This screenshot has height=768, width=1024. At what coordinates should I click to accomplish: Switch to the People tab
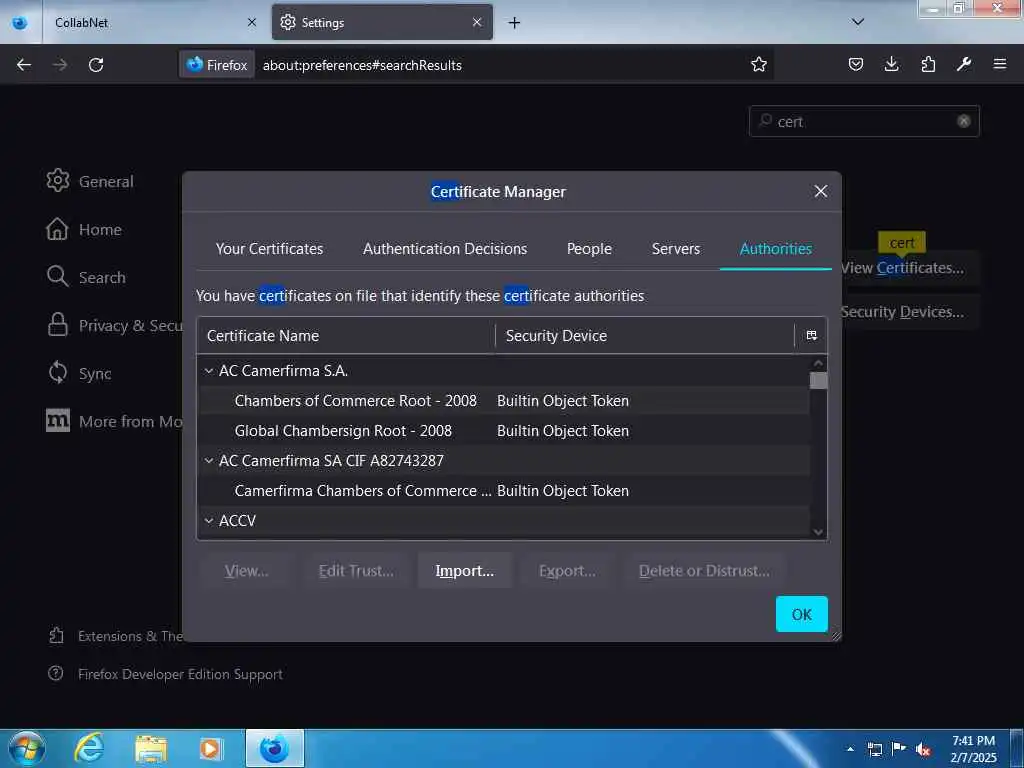(589, 248)
